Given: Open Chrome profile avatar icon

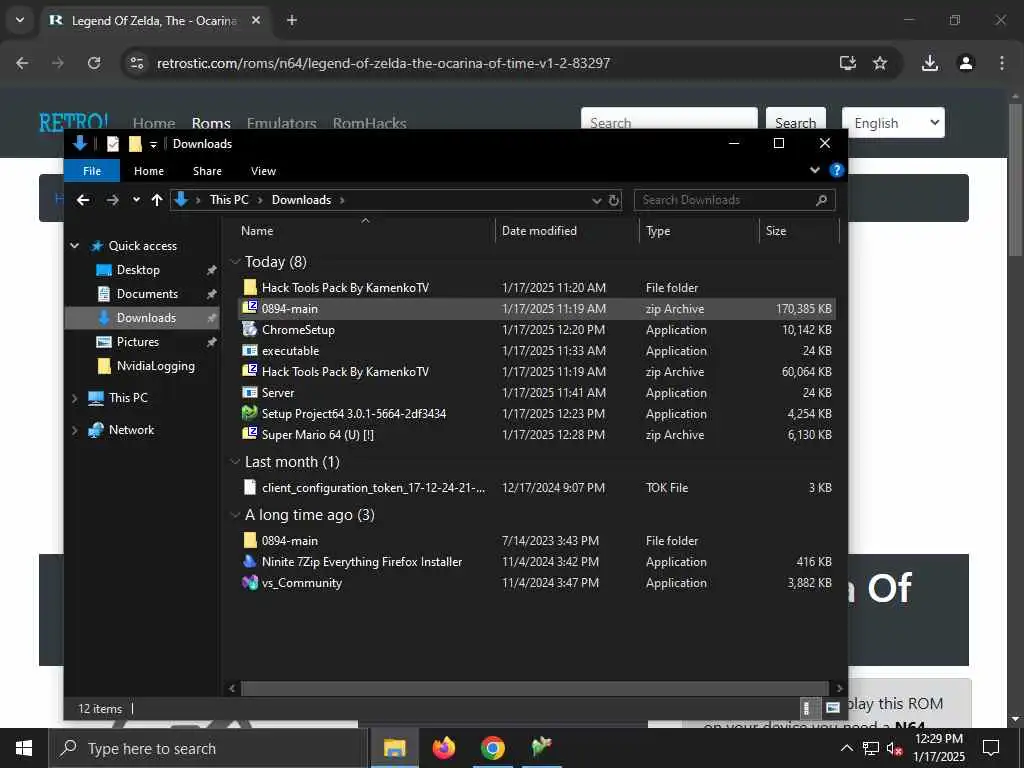Looking at the screenshot, I should click(965, 63).
